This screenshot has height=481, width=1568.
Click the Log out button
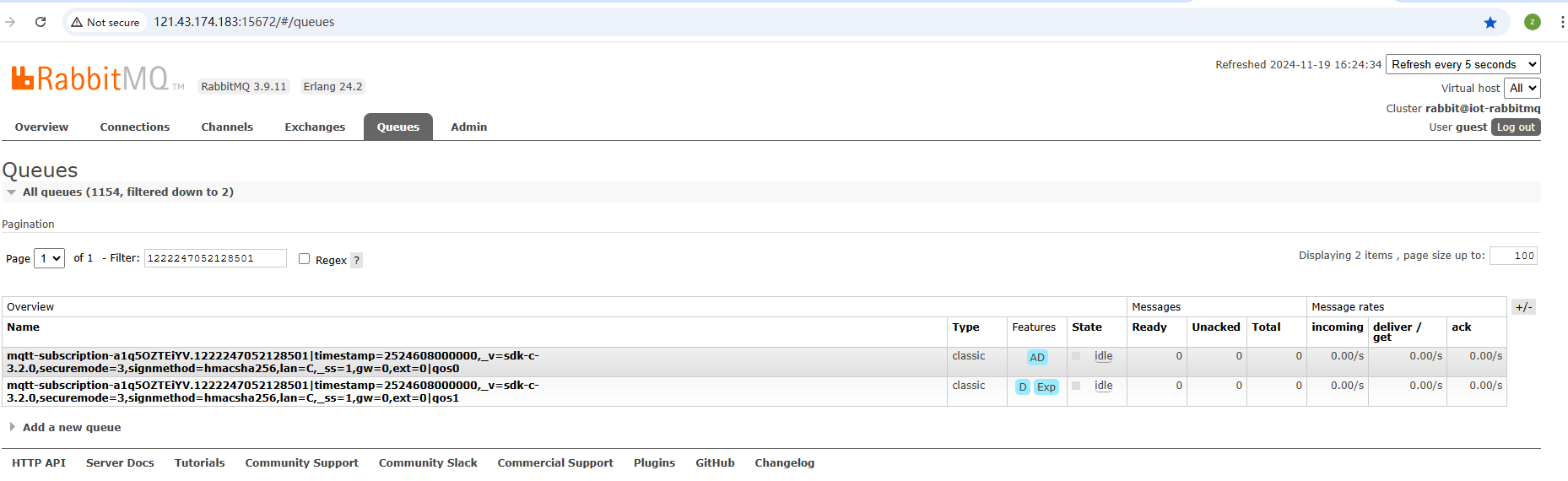(1516, 127)
